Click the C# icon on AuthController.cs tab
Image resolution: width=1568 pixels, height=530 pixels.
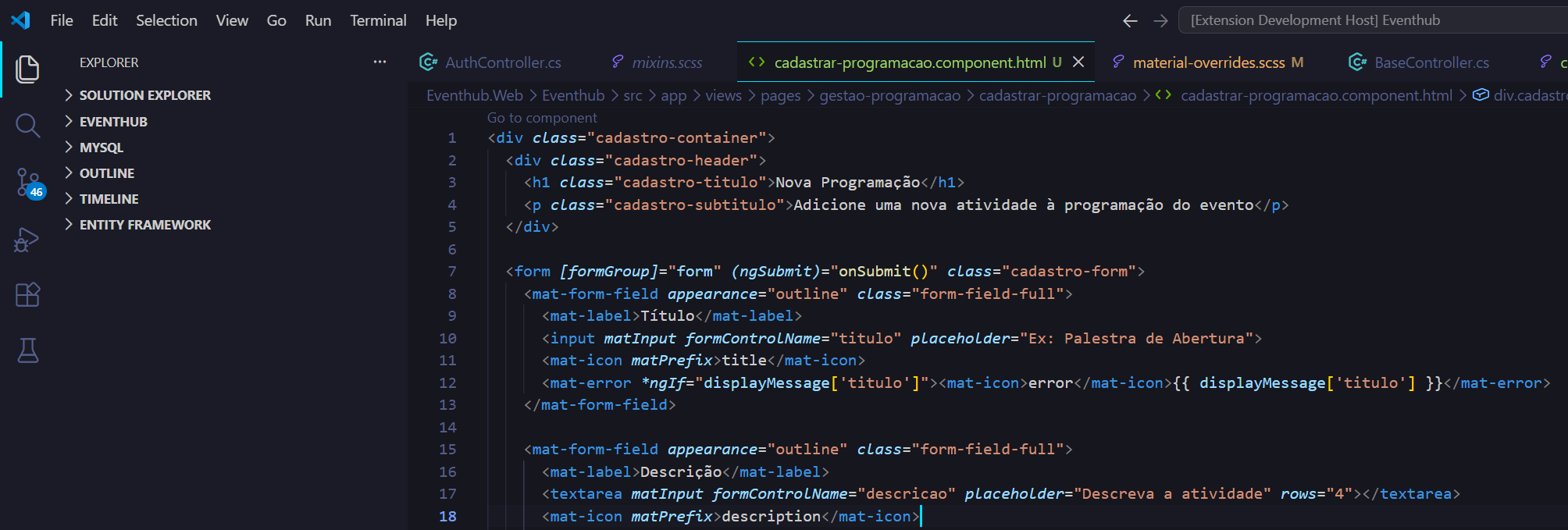[x=428, y=62]
